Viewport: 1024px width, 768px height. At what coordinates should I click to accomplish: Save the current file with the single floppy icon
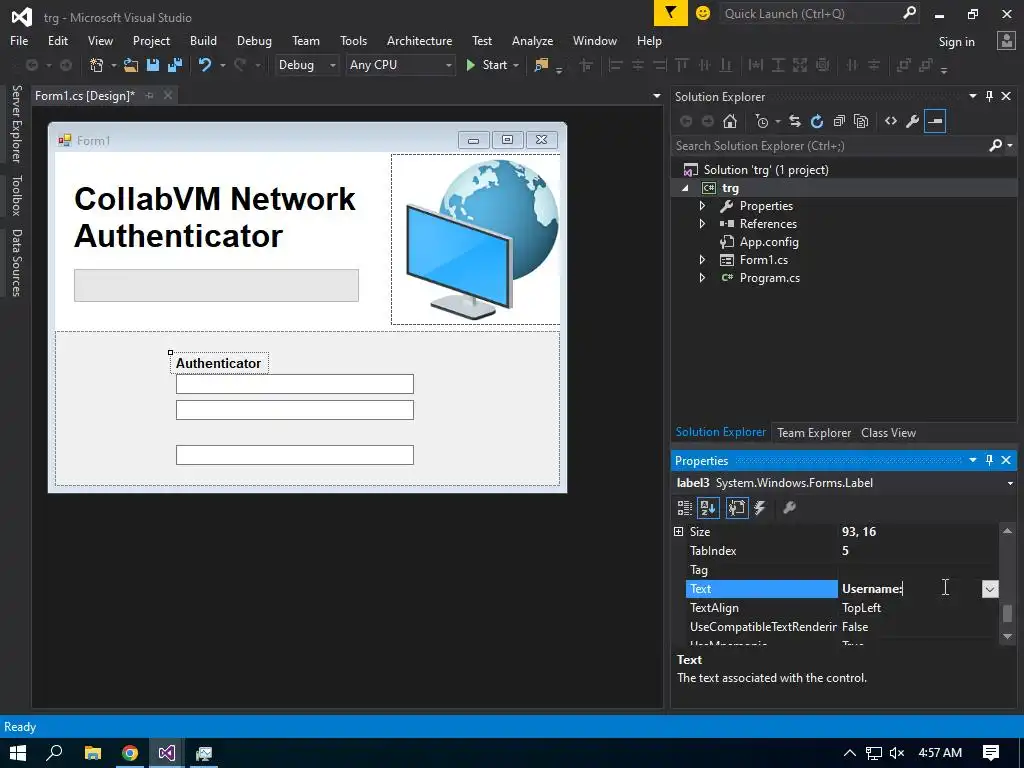(x=153, y=65)
